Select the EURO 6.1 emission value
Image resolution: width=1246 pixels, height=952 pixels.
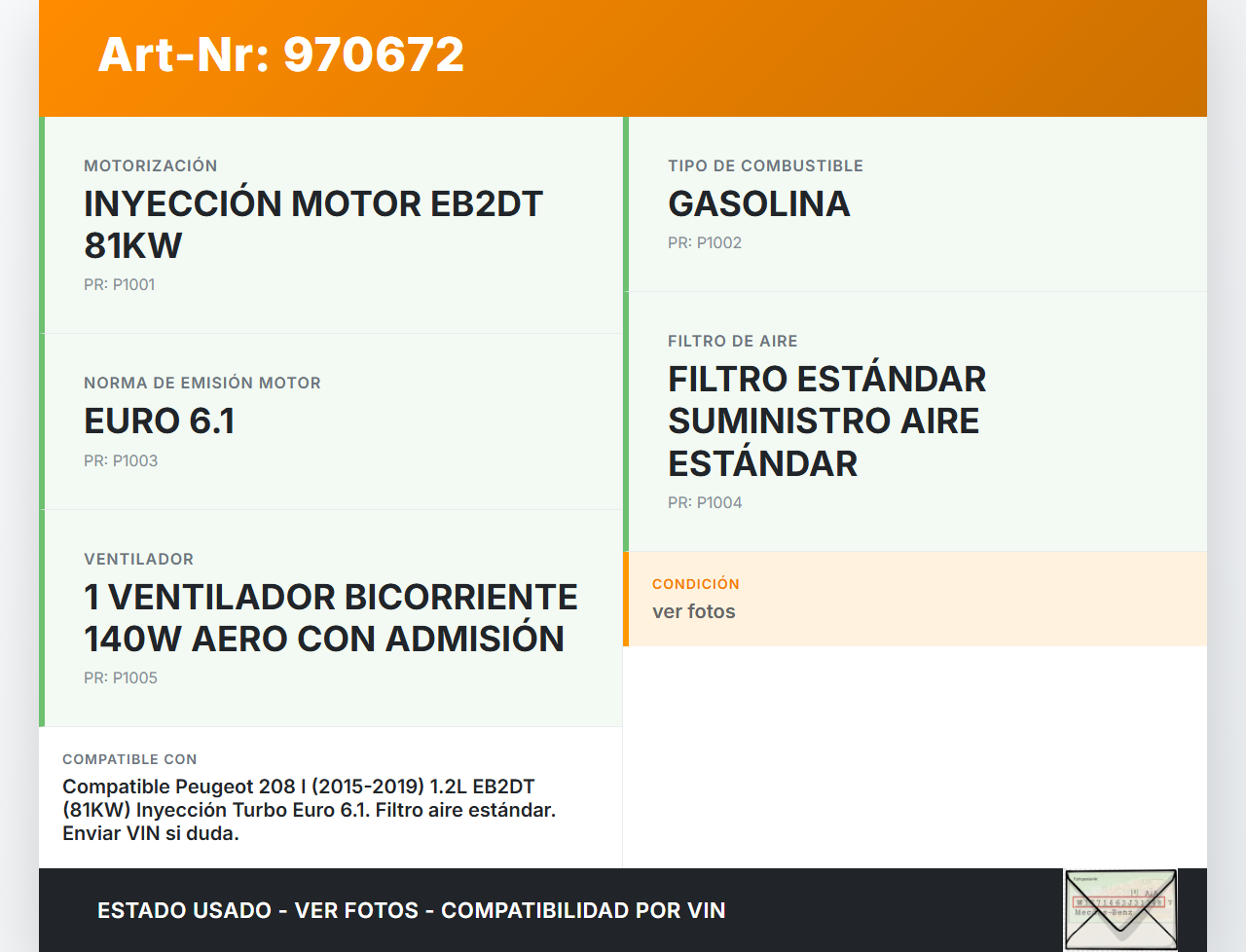(x=159, y=421)
